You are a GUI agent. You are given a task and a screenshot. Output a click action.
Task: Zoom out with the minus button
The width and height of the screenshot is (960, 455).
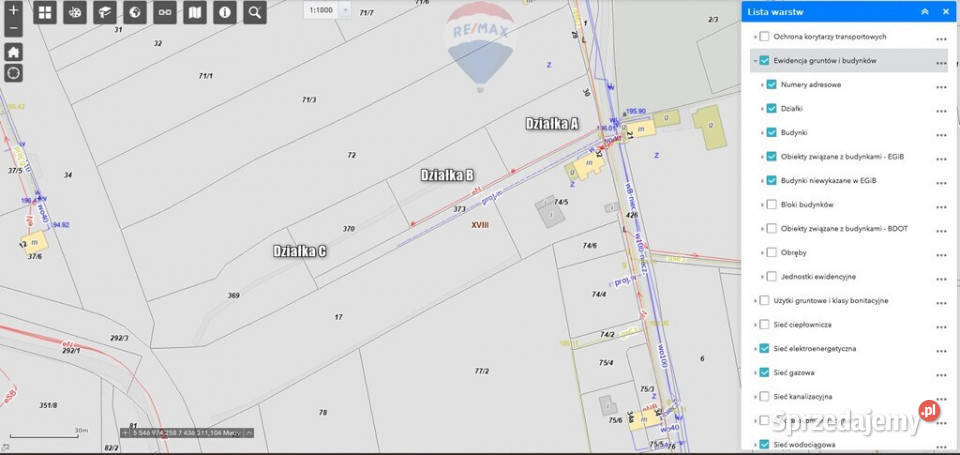point(13,29)
